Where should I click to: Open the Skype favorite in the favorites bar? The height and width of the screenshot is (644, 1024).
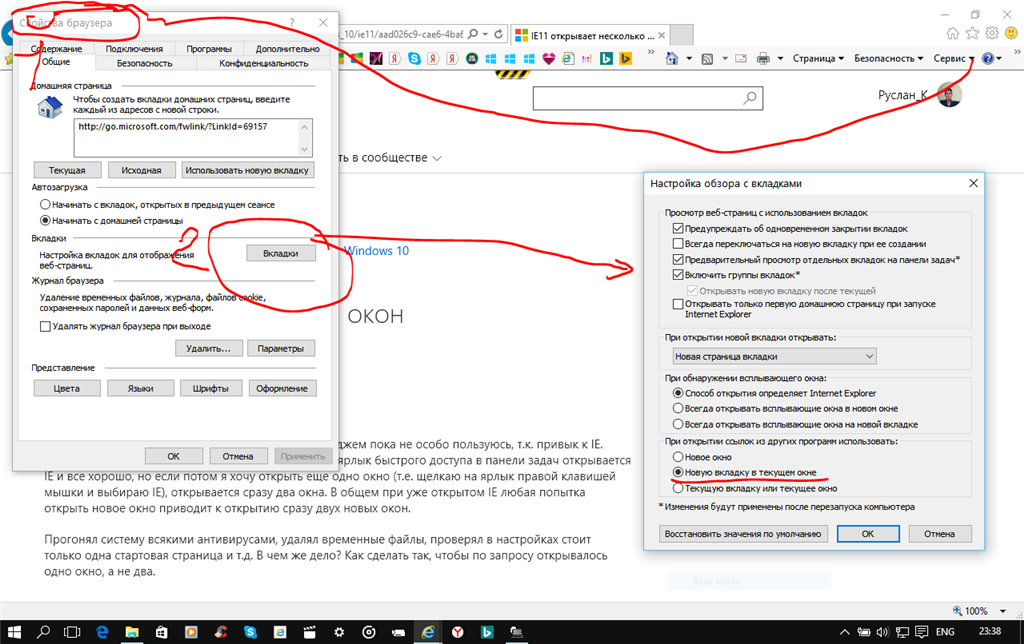414,59
